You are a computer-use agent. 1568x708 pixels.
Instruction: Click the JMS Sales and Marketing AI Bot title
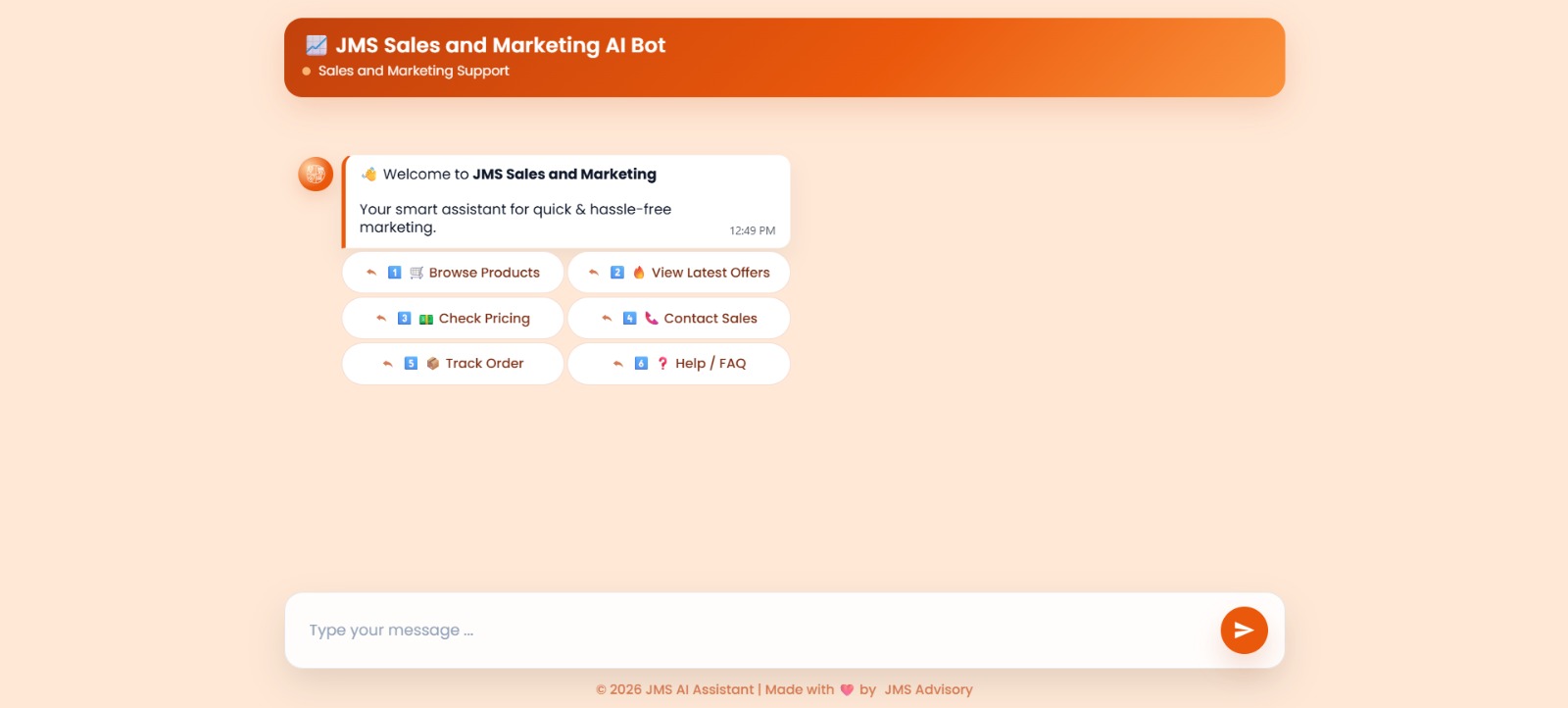500,45
